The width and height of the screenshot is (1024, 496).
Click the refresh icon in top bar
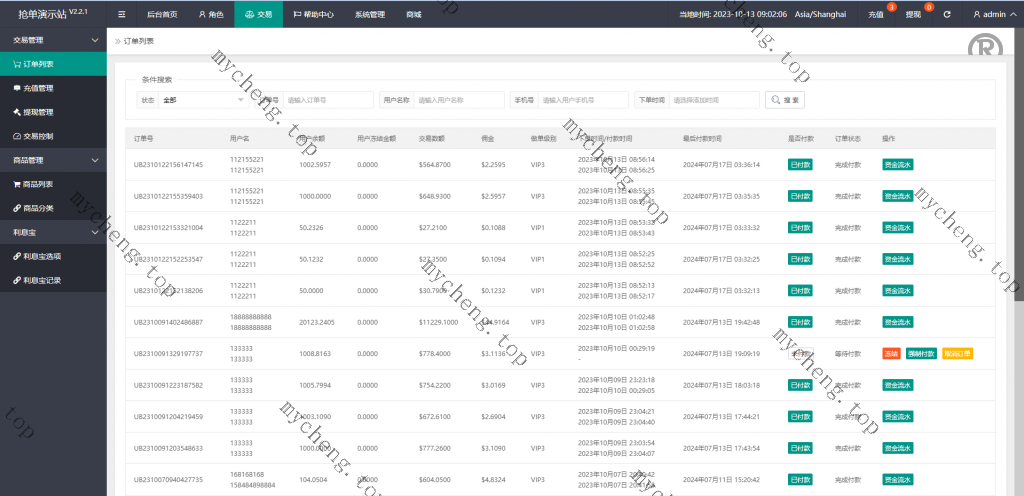click(947, 15)
